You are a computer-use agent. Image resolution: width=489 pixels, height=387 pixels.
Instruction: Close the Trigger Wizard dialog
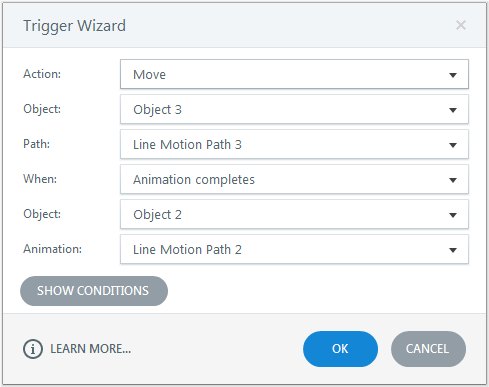point(461,25)
